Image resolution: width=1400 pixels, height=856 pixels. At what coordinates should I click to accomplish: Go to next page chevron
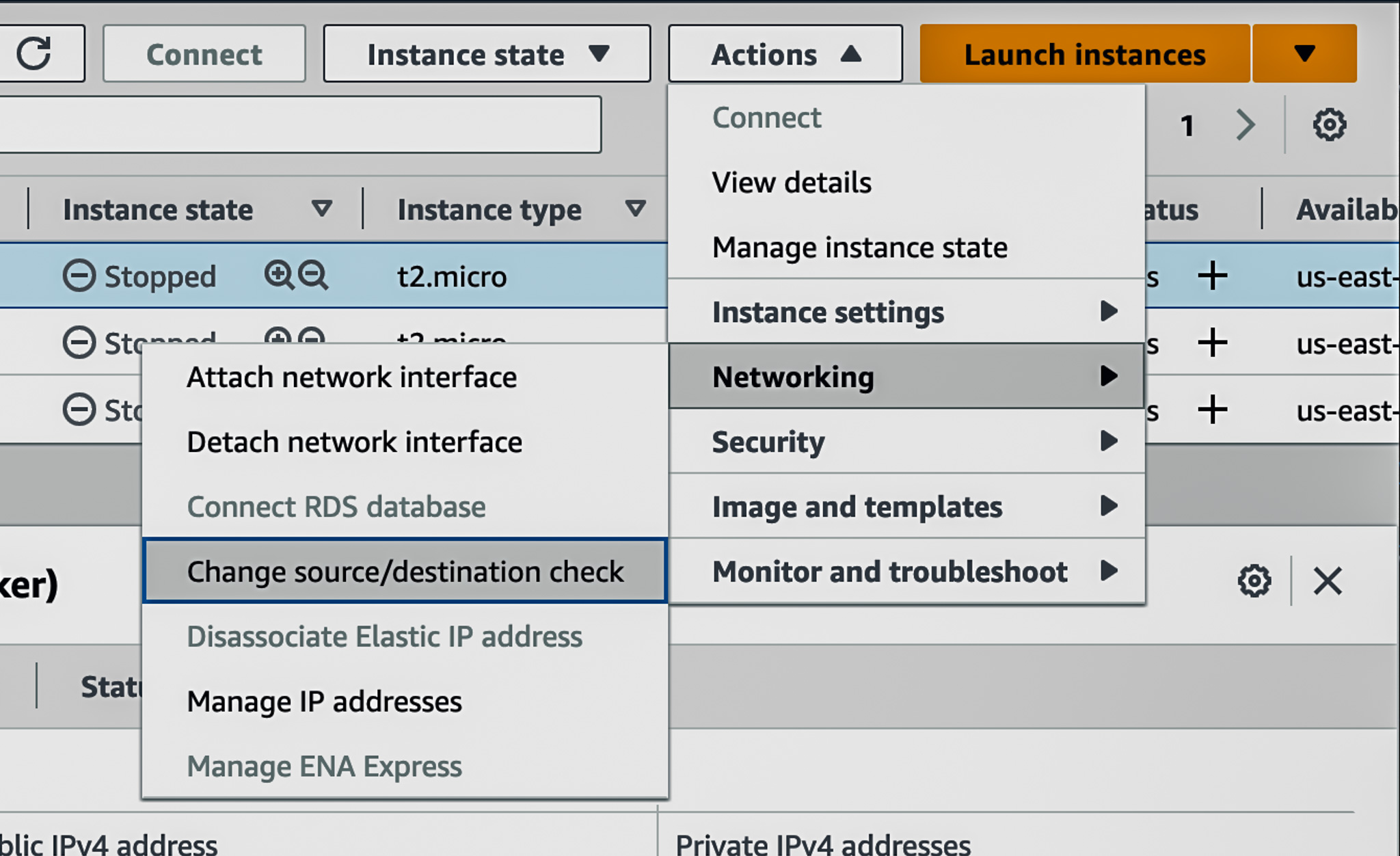pos(1246,125)
